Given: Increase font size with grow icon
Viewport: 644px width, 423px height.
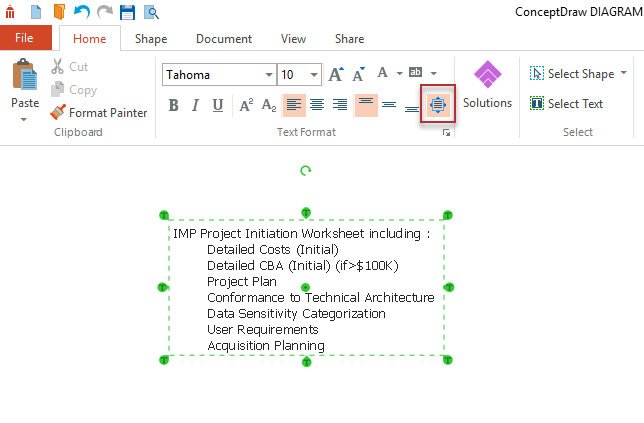Looking at the screenshot, I should point(335,74).
